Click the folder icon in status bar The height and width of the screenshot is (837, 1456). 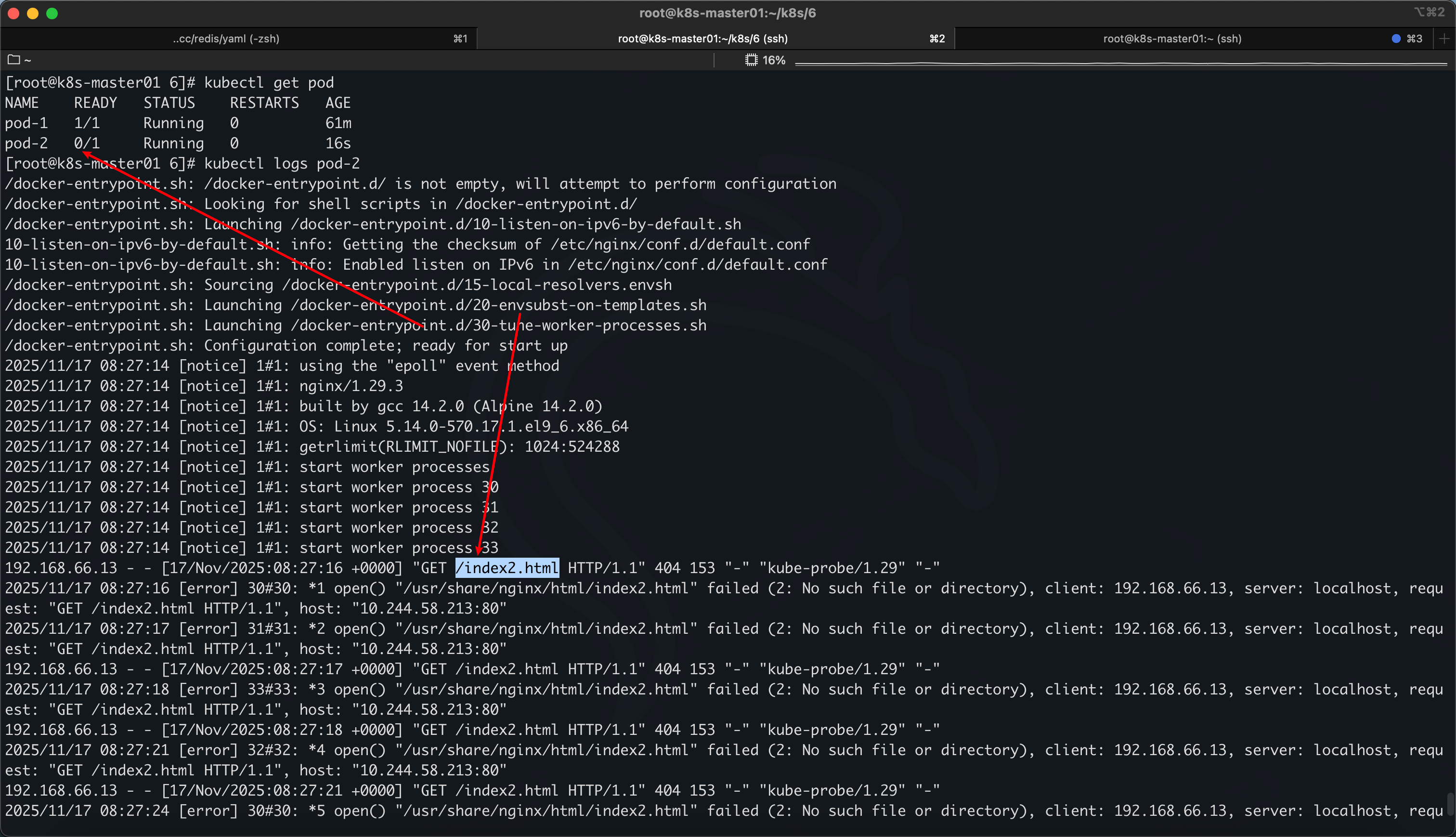click(x=14, y=60)
